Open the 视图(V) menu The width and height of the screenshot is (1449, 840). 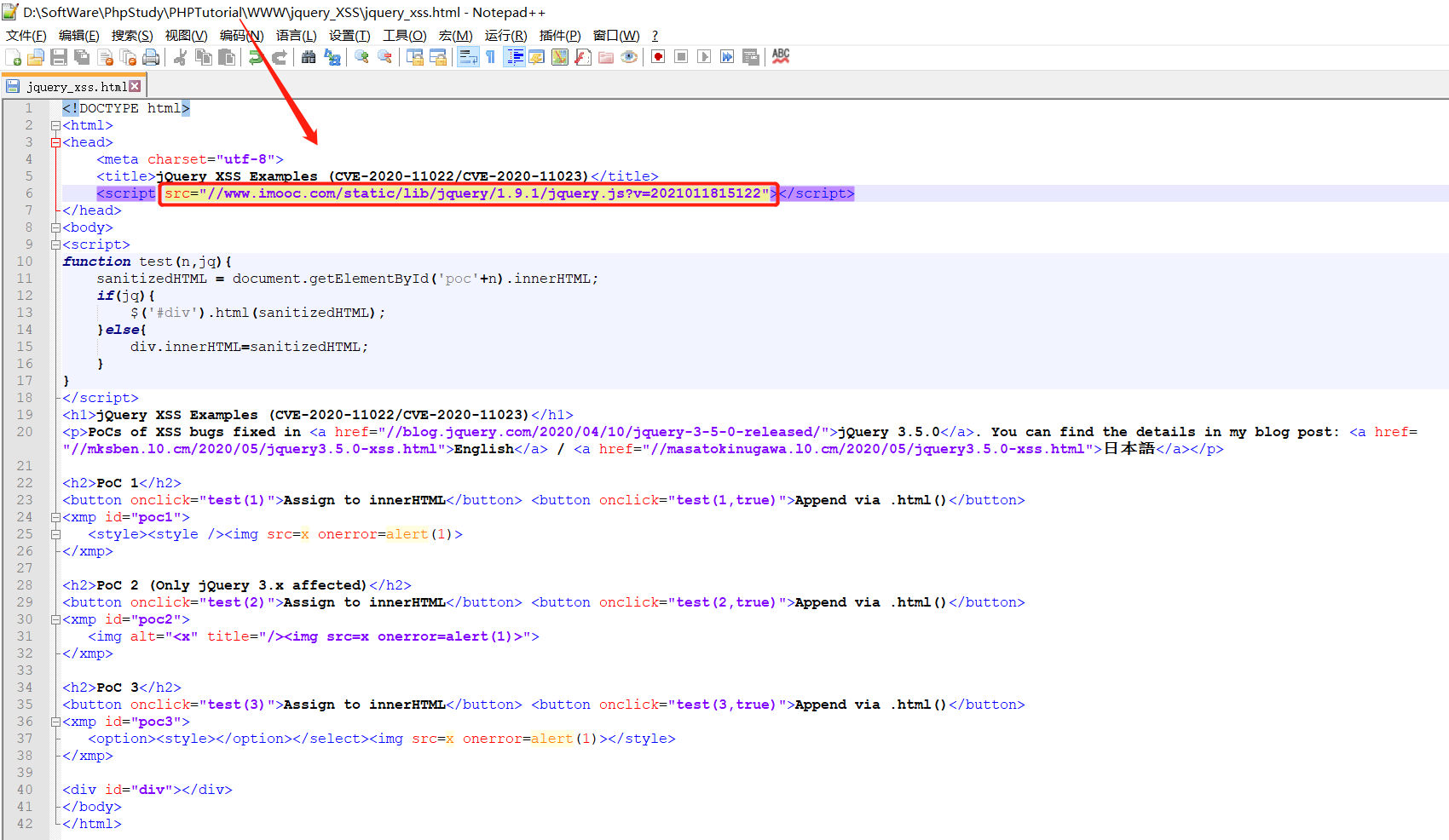point(186,36)
